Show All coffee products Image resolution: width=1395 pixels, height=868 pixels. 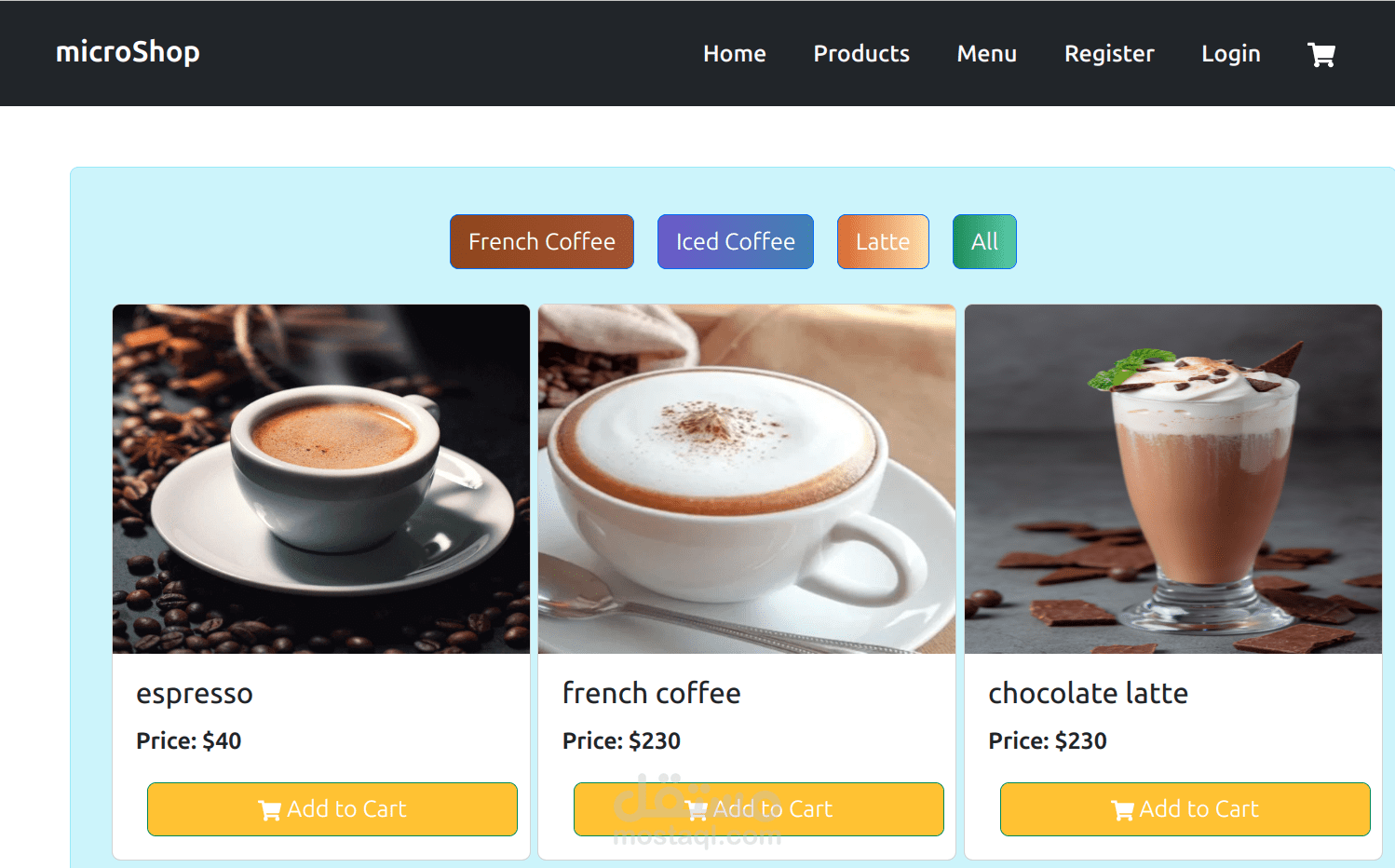984,242
